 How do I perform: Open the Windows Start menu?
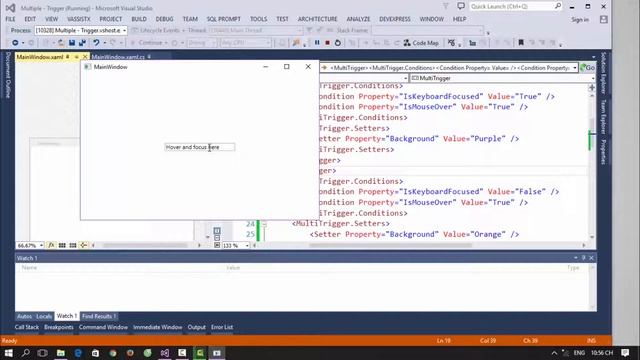coord(8,353)
